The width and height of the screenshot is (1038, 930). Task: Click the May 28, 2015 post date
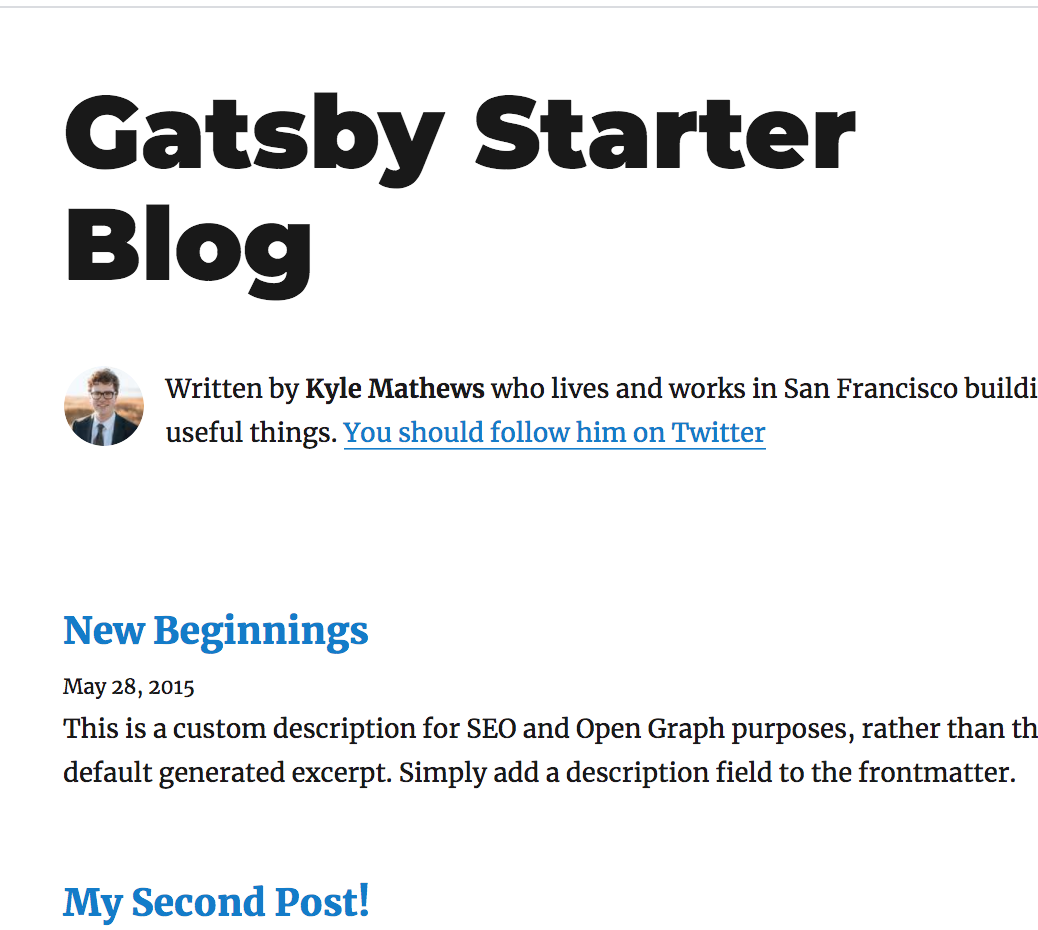(x=129, y=687)
